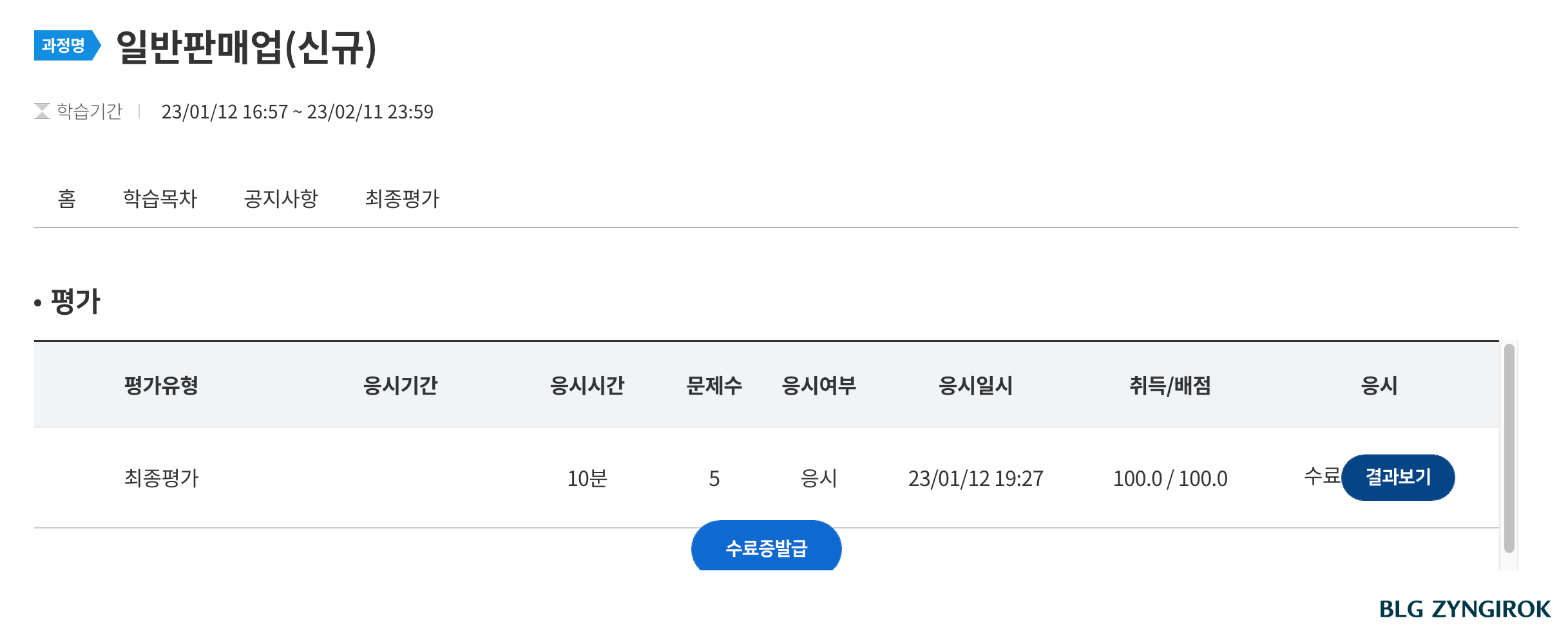Click the score 100.0 / 100.0 cell
Screen dimensions: 1568x636
[1171, 478]
